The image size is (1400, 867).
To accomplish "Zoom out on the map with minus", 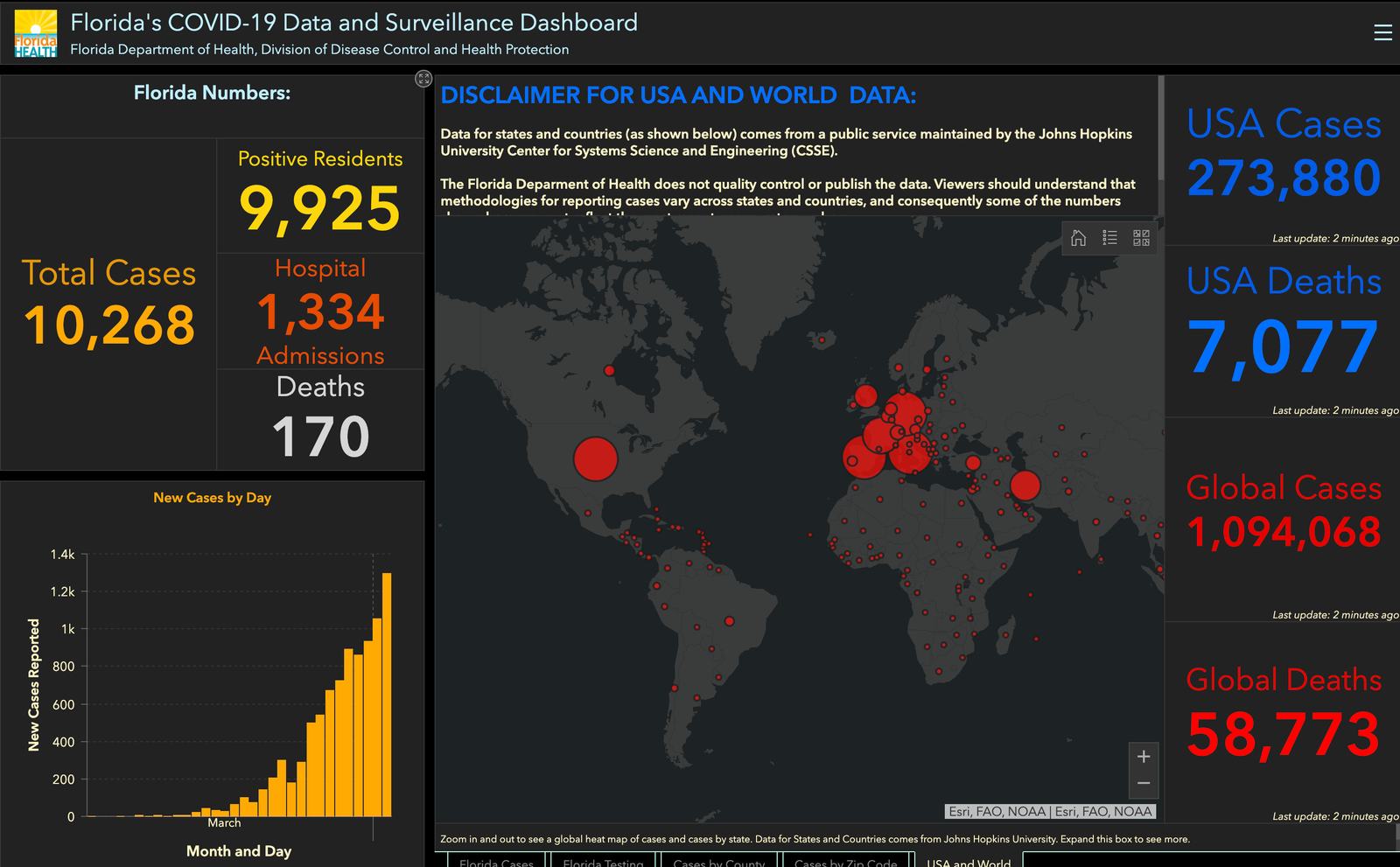I will click(x=1143, y=783).
